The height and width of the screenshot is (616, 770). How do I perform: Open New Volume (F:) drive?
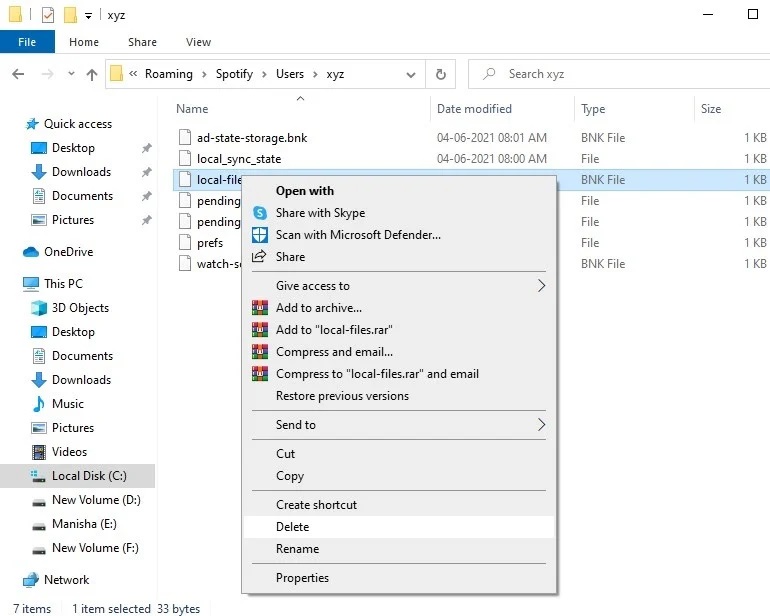tap(95, 548)
